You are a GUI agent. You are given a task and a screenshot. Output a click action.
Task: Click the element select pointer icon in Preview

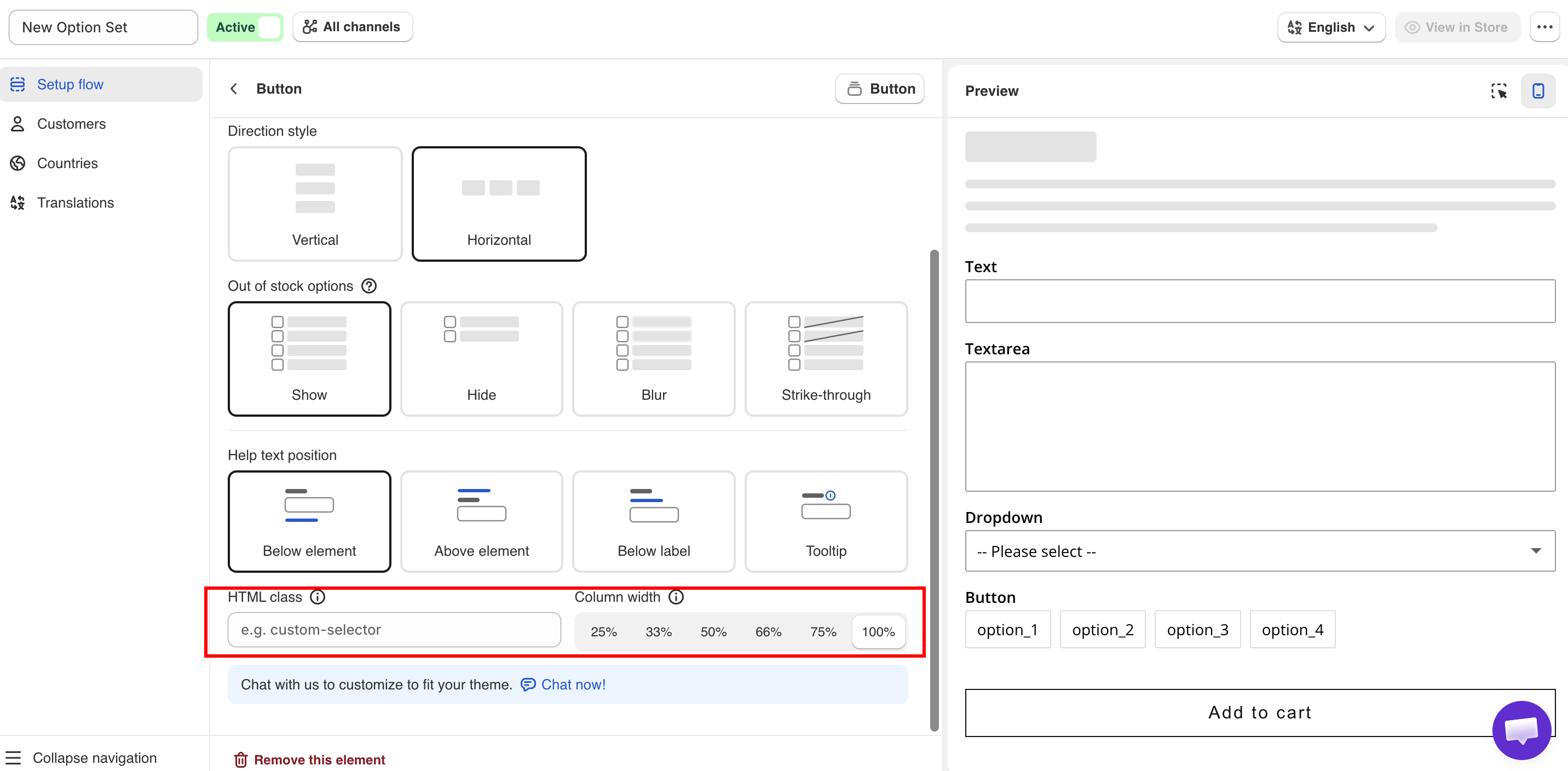tap(1498, 91)
